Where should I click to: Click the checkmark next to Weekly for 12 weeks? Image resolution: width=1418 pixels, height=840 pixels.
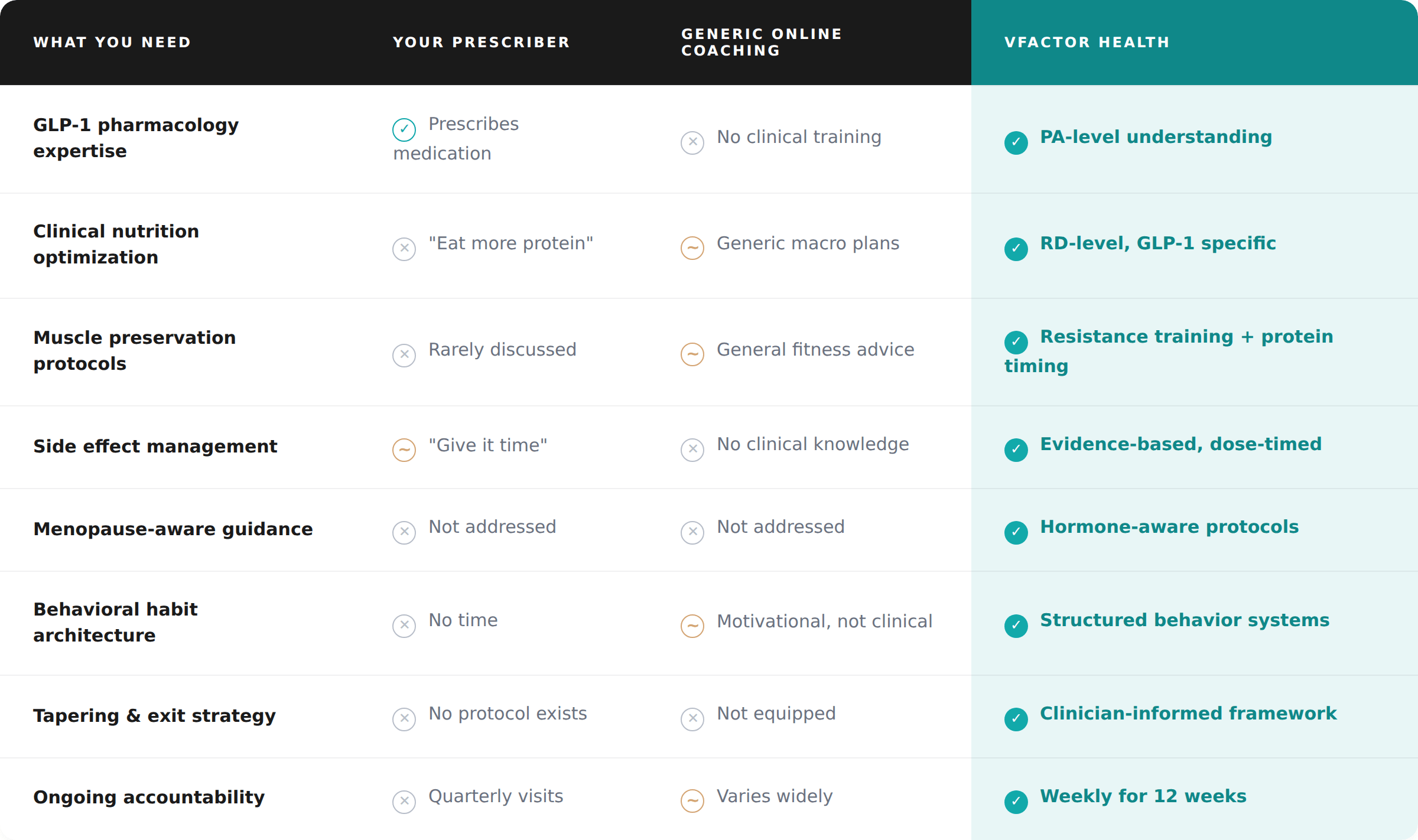[1016, 802]
